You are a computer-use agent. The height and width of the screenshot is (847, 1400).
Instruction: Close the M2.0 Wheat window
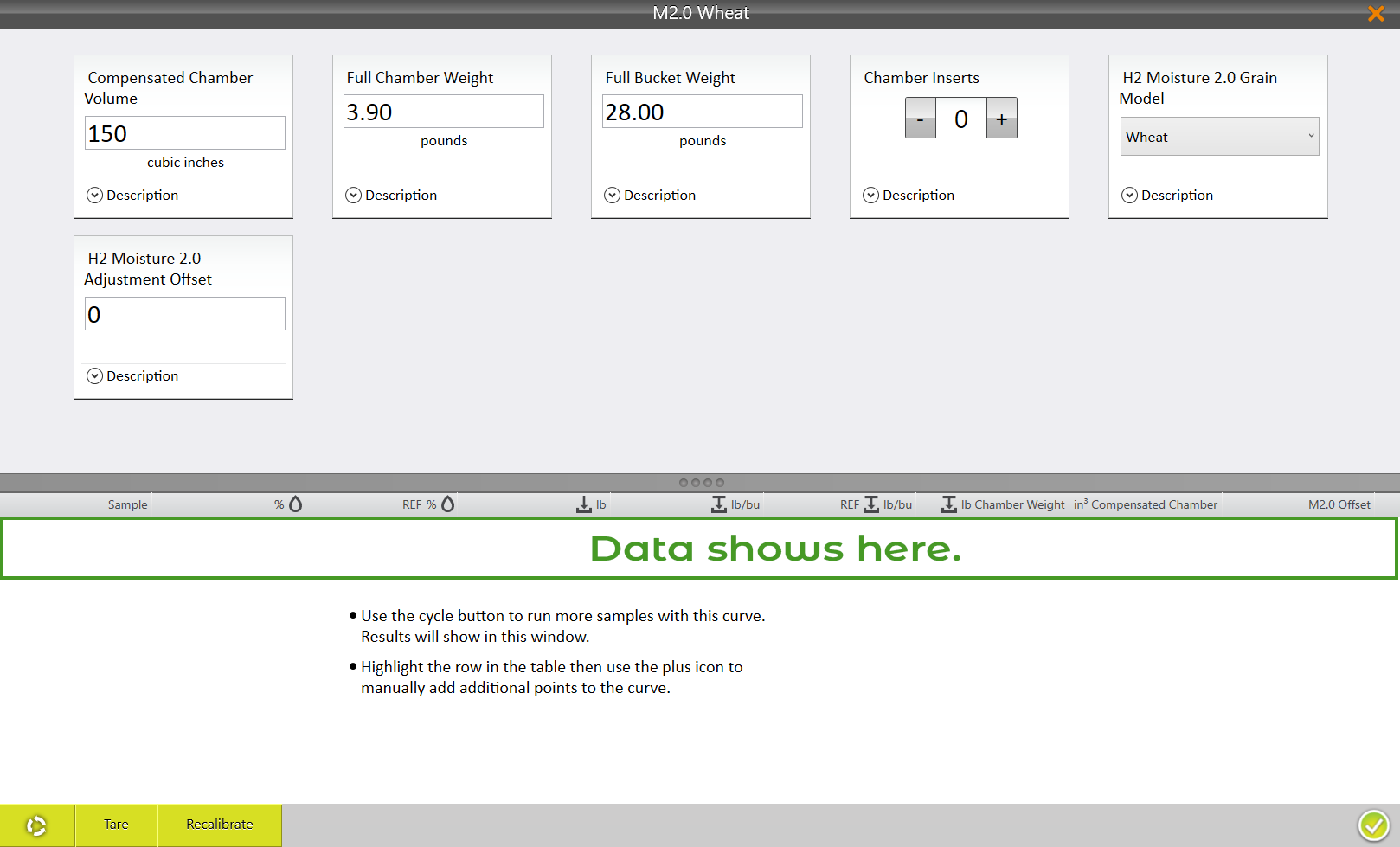click(1375, 14)
